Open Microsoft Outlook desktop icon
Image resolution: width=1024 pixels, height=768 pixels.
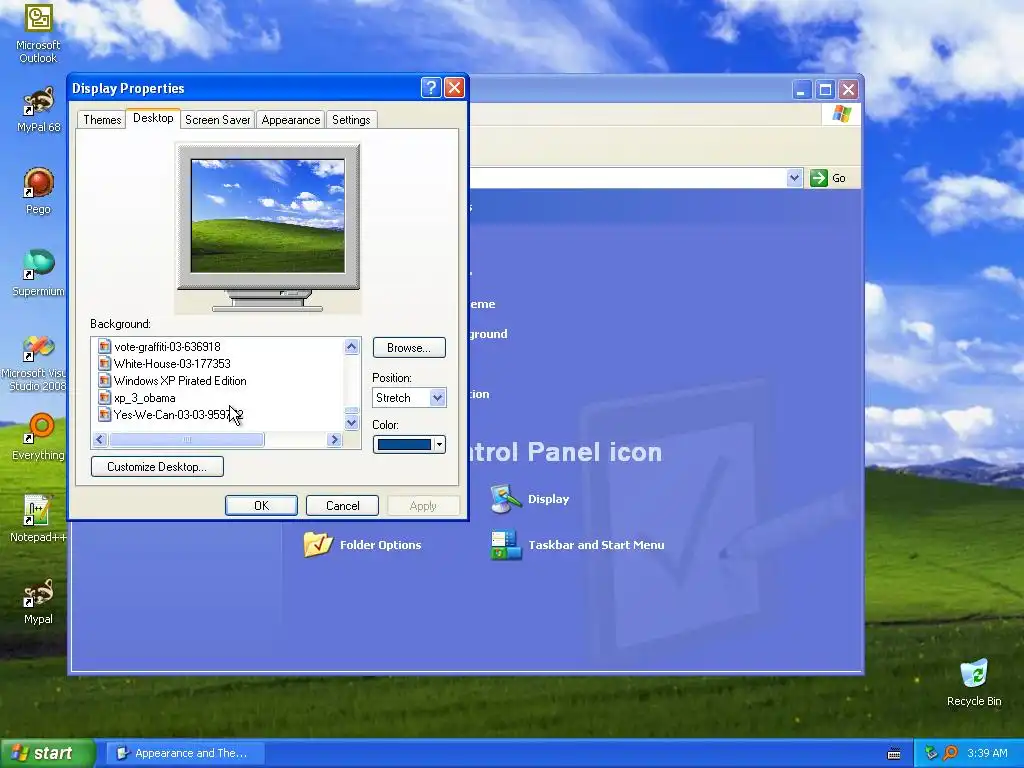pyautogui.click(x=38, y=33)
